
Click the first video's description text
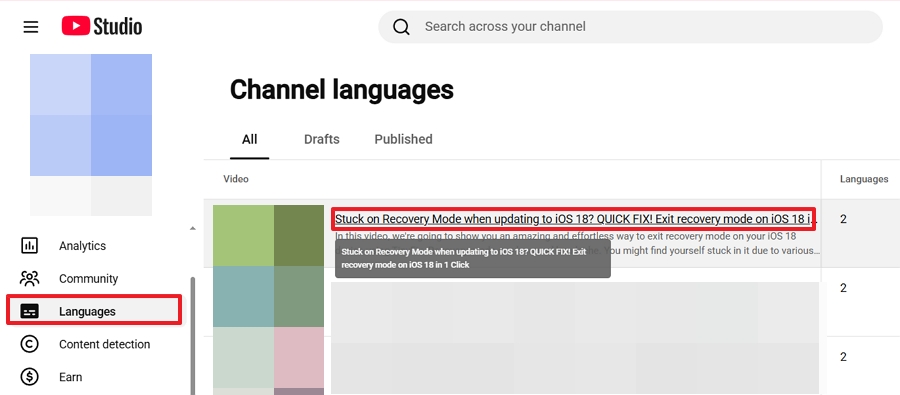tap(577, 243)
